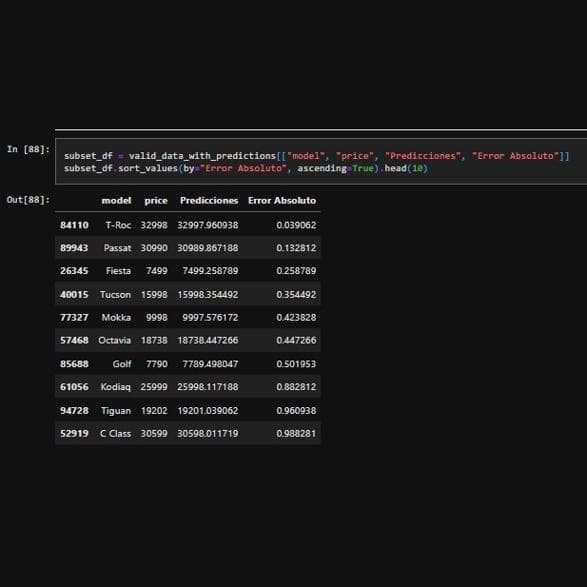587x587 pixels.
Task: Click the Predicciones column header
Action: pyautogui.click(x=209, y=201)
